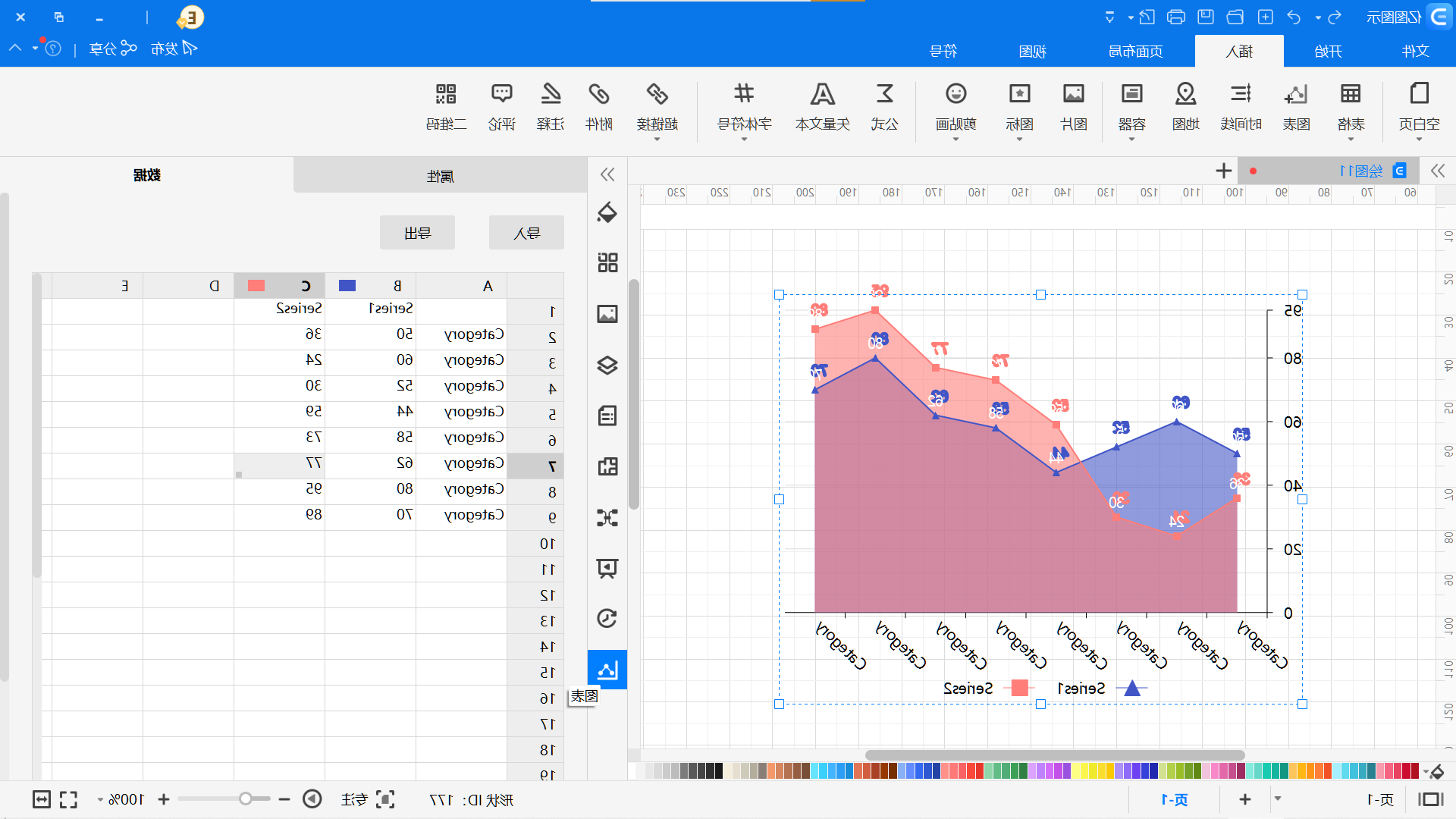Open the 空白页 dropdown arrow
This screenshot has height=819, width=1456.
pos(1419,140)
